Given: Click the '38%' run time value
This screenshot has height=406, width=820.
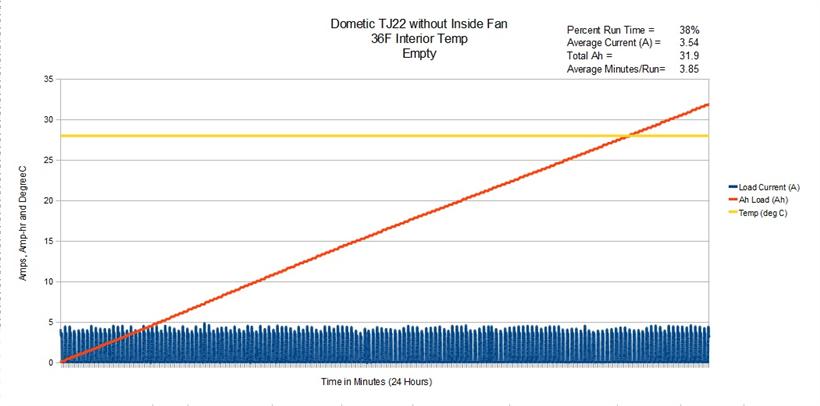Looking at the screenshot, I should tap(690, 30).
